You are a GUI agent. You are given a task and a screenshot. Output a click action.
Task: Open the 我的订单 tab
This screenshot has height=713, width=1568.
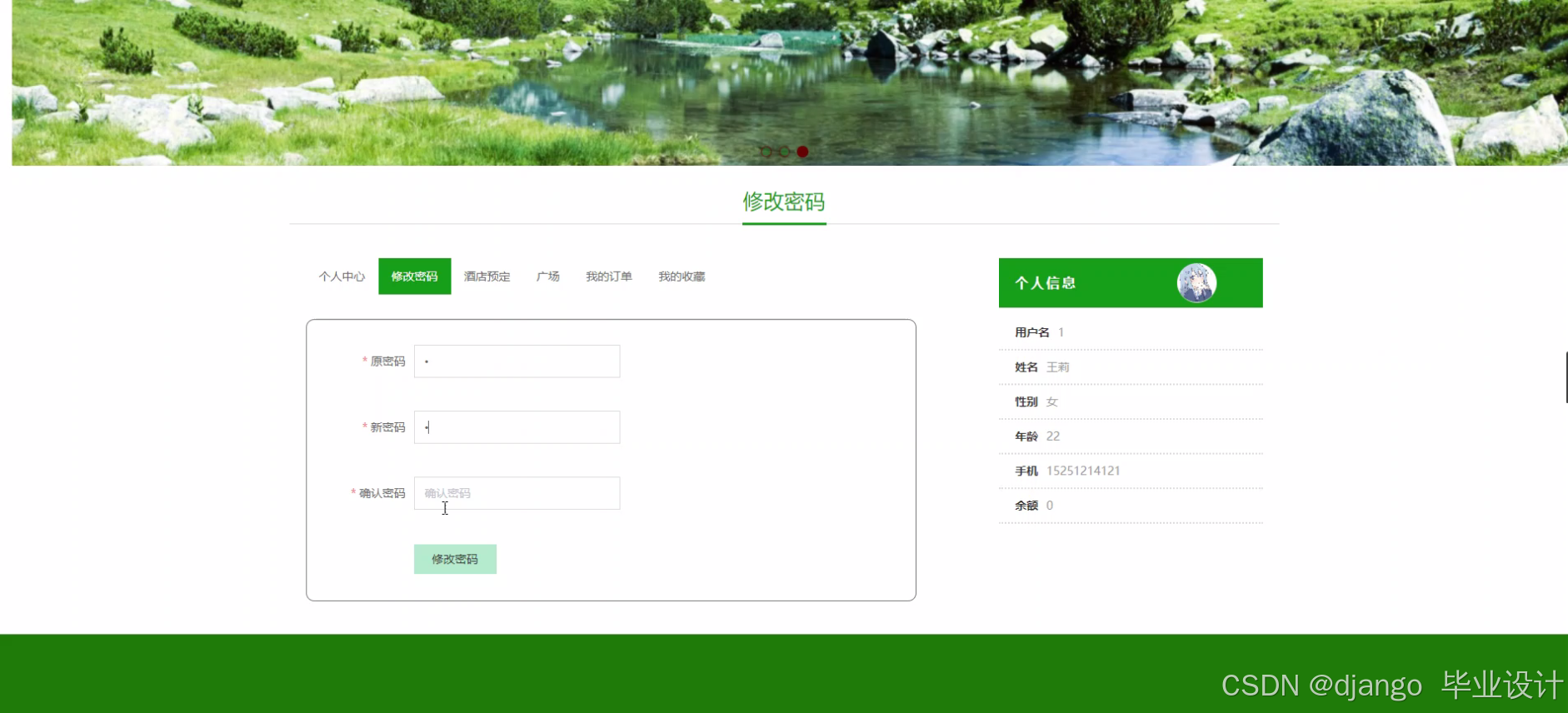tap(609, 277)
